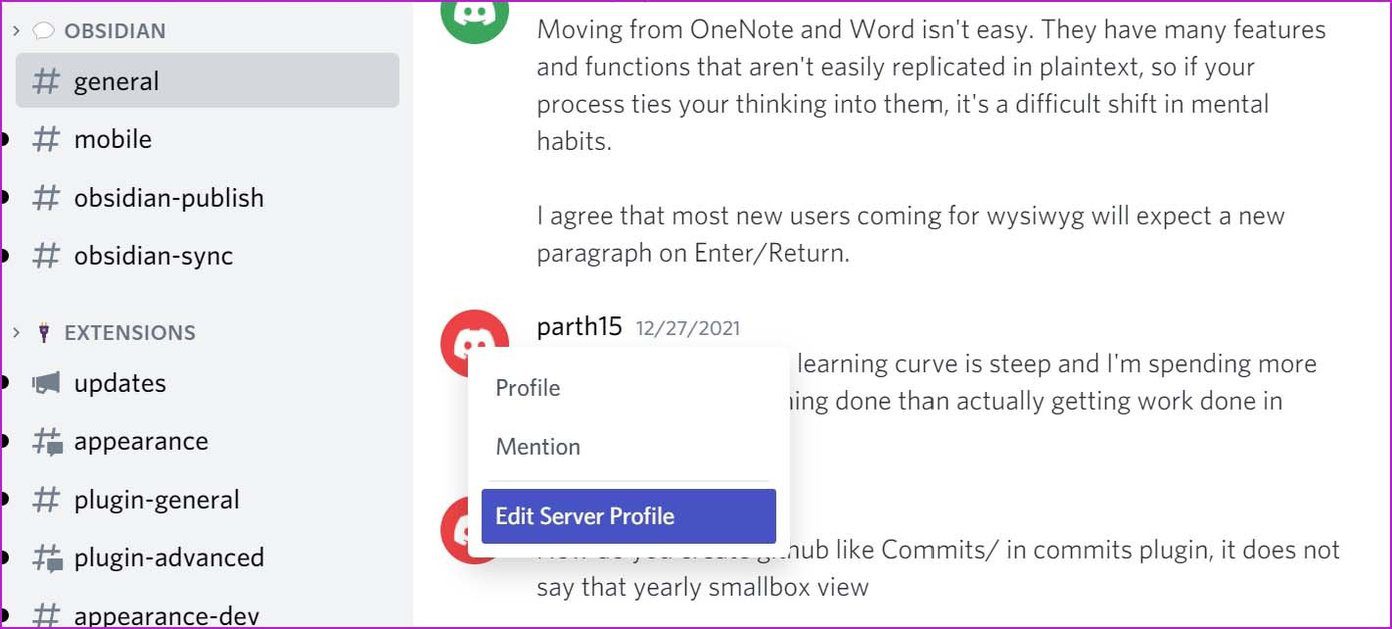This screenshot has width=1392, height=629.
Task: Collapse the OBSIDIAN category chevron
Action: [16, 31]
